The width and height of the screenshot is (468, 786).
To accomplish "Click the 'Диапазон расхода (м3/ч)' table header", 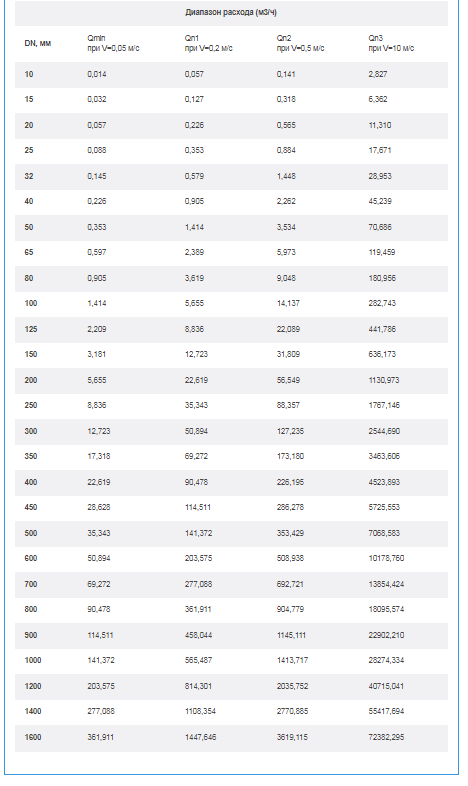I will tap(231, 13).
